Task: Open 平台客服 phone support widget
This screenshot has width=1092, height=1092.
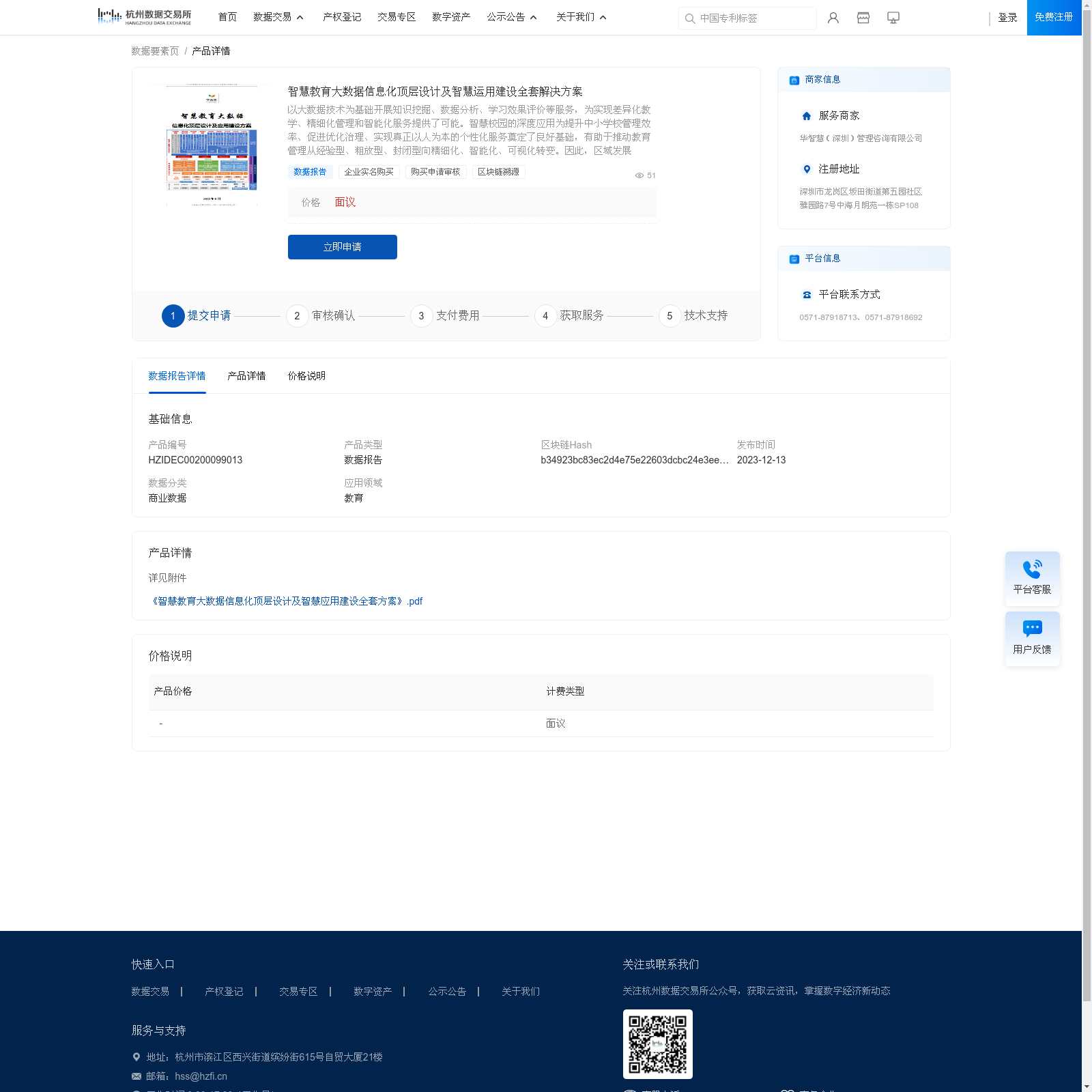Action: point(1033,578)
